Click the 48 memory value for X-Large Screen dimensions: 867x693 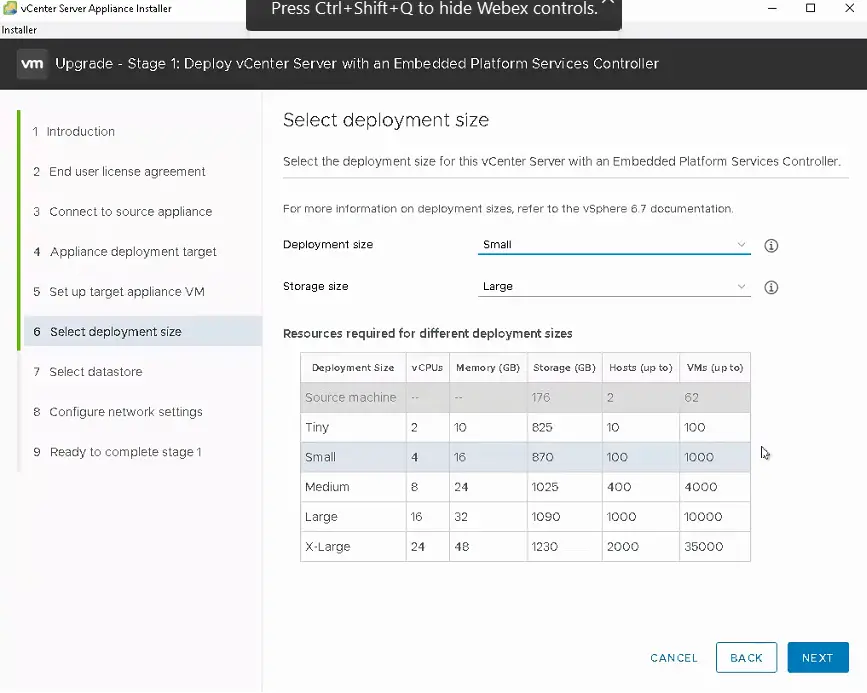(462, 547)
